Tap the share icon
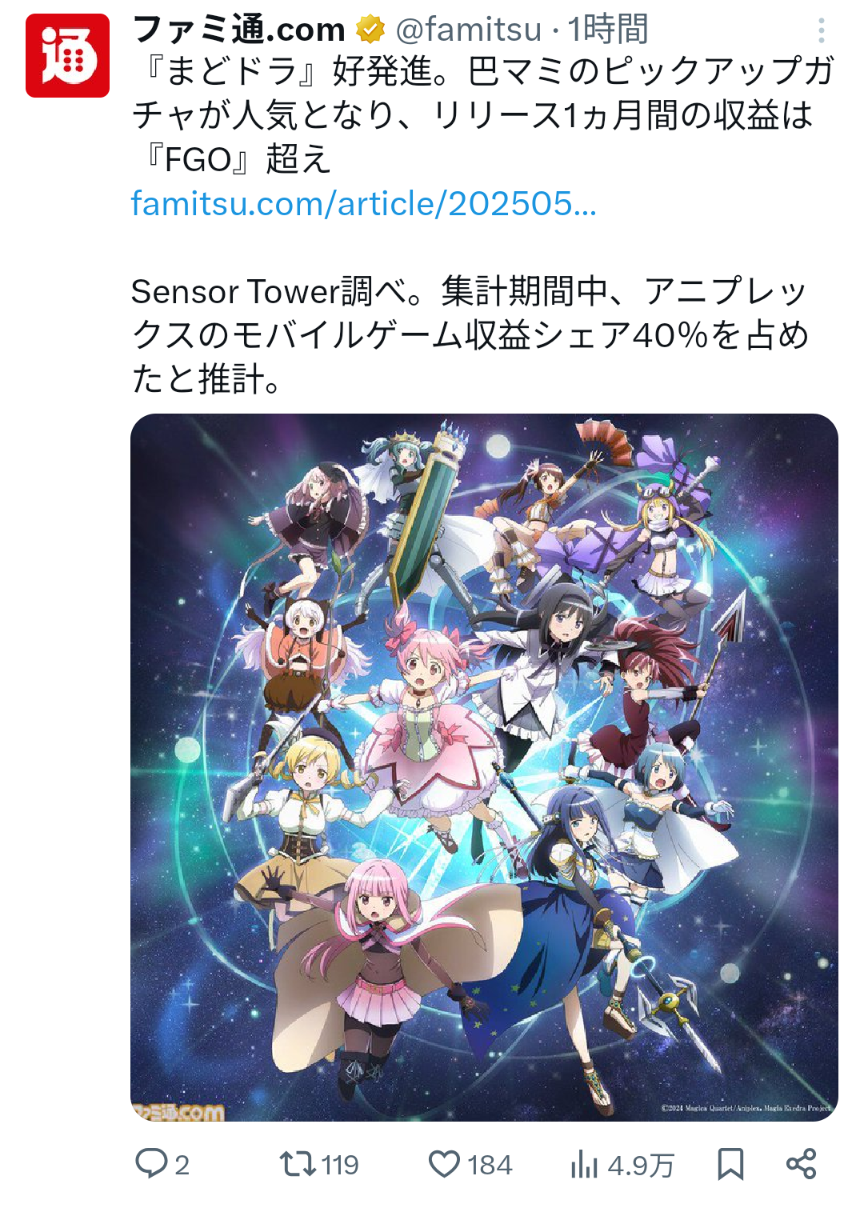 pos(802,1164)
